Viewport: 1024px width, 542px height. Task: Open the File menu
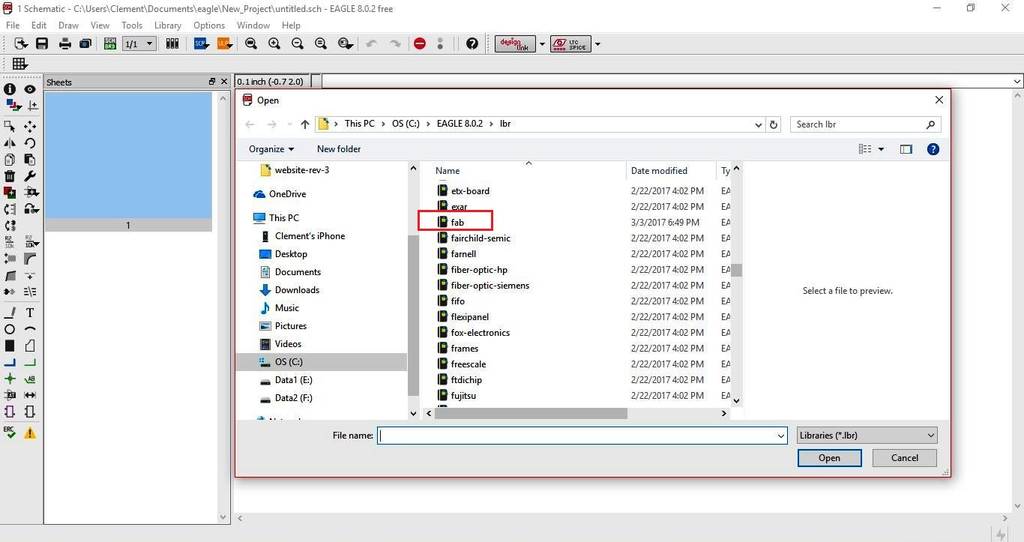pyautogui.click(x=12, y=25)
